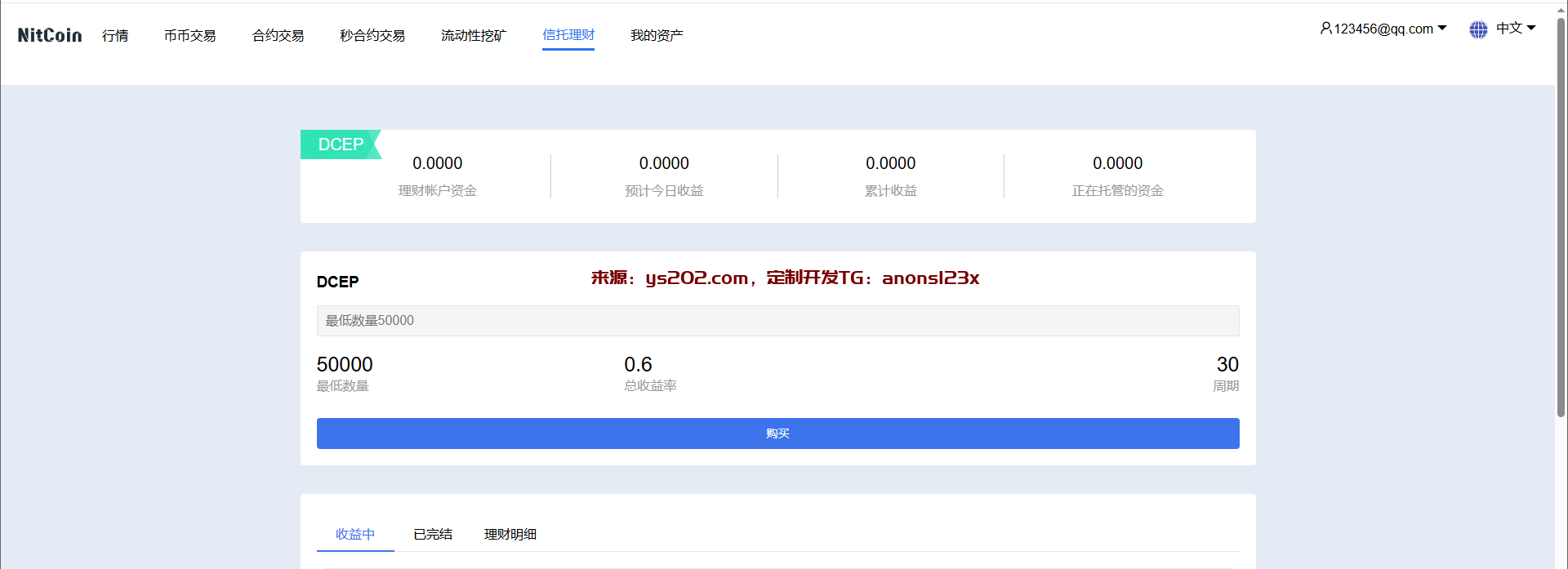Open the 行情 market menu

tap(115, 35)
